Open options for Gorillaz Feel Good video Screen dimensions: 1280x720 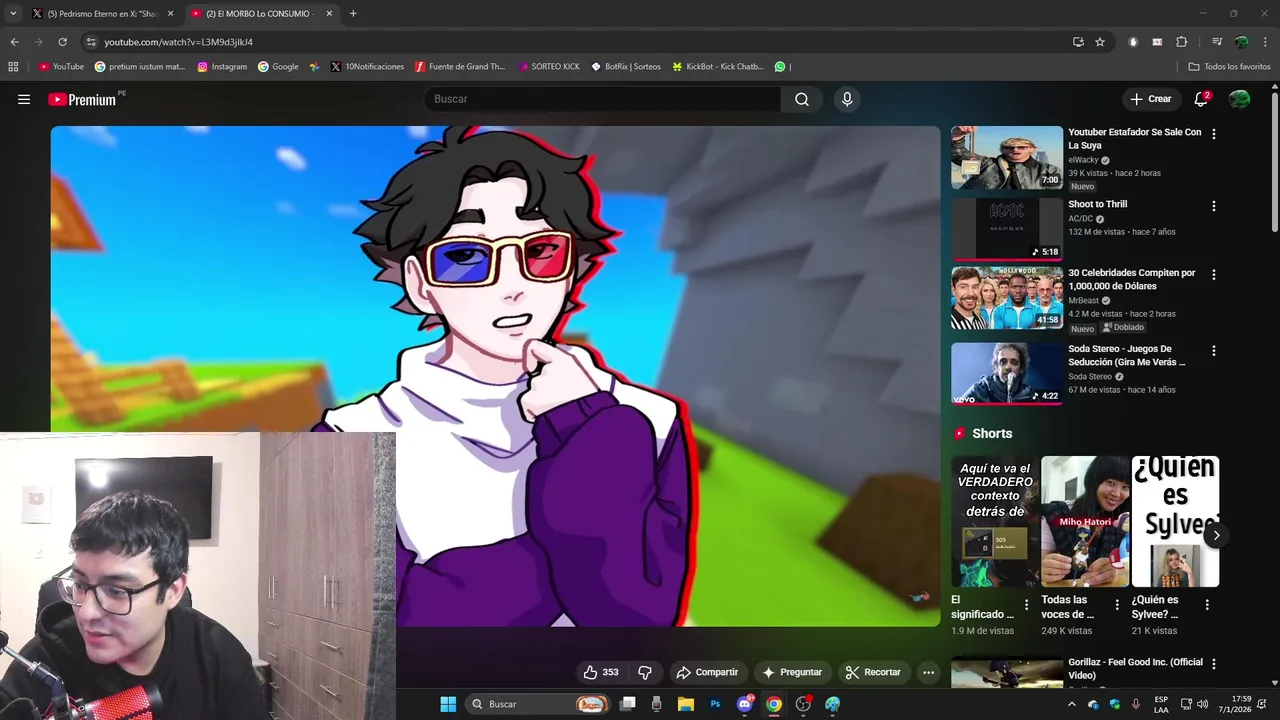[1214, 664]
